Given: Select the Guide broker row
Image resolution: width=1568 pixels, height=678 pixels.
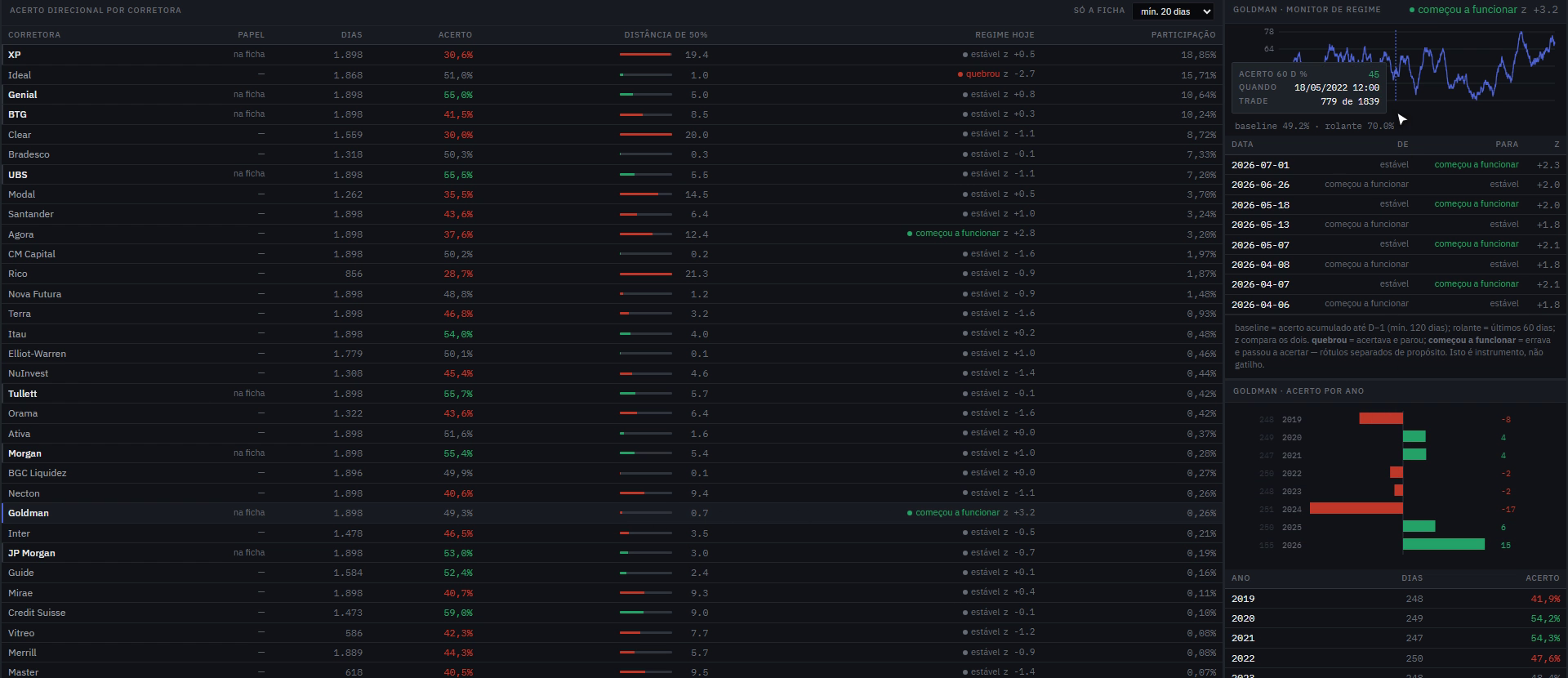Looking at the screenshot, I should click(611, 573).
